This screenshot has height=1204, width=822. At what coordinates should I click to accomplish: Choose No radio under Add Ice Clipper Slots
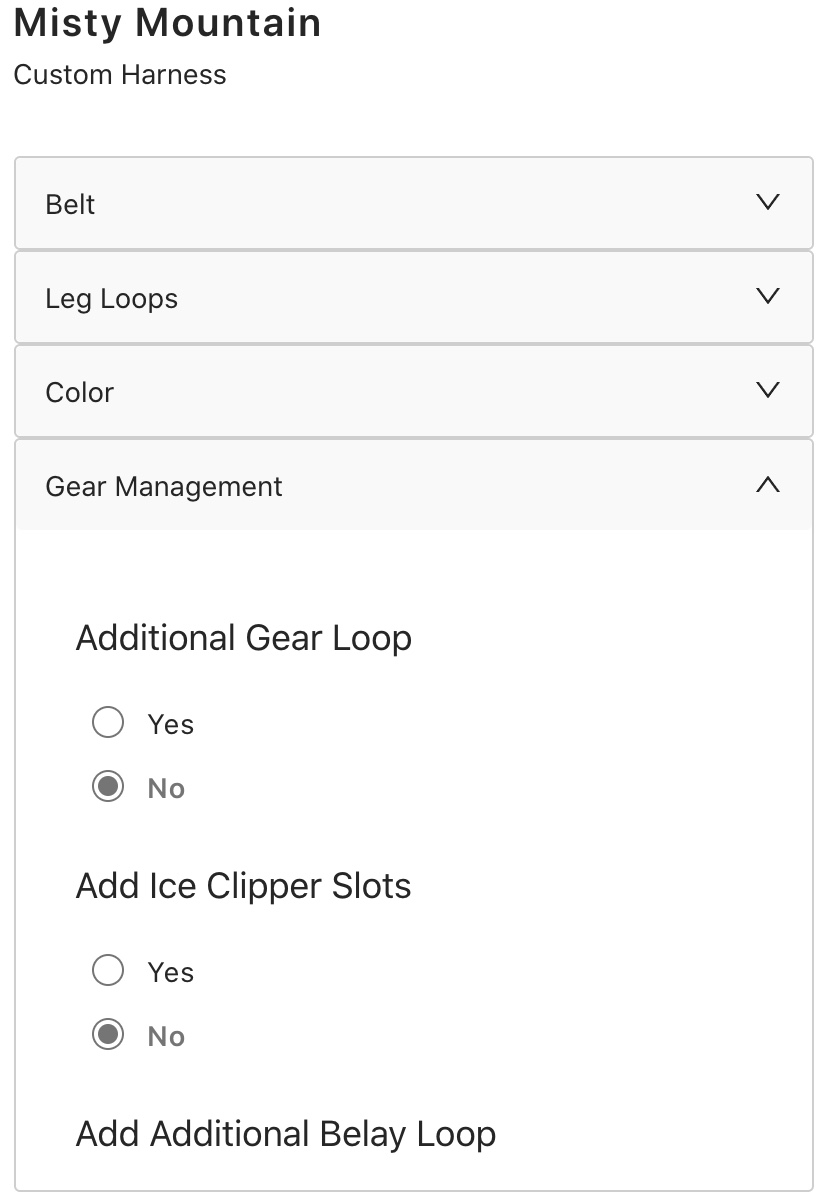tap(108, 1035)
